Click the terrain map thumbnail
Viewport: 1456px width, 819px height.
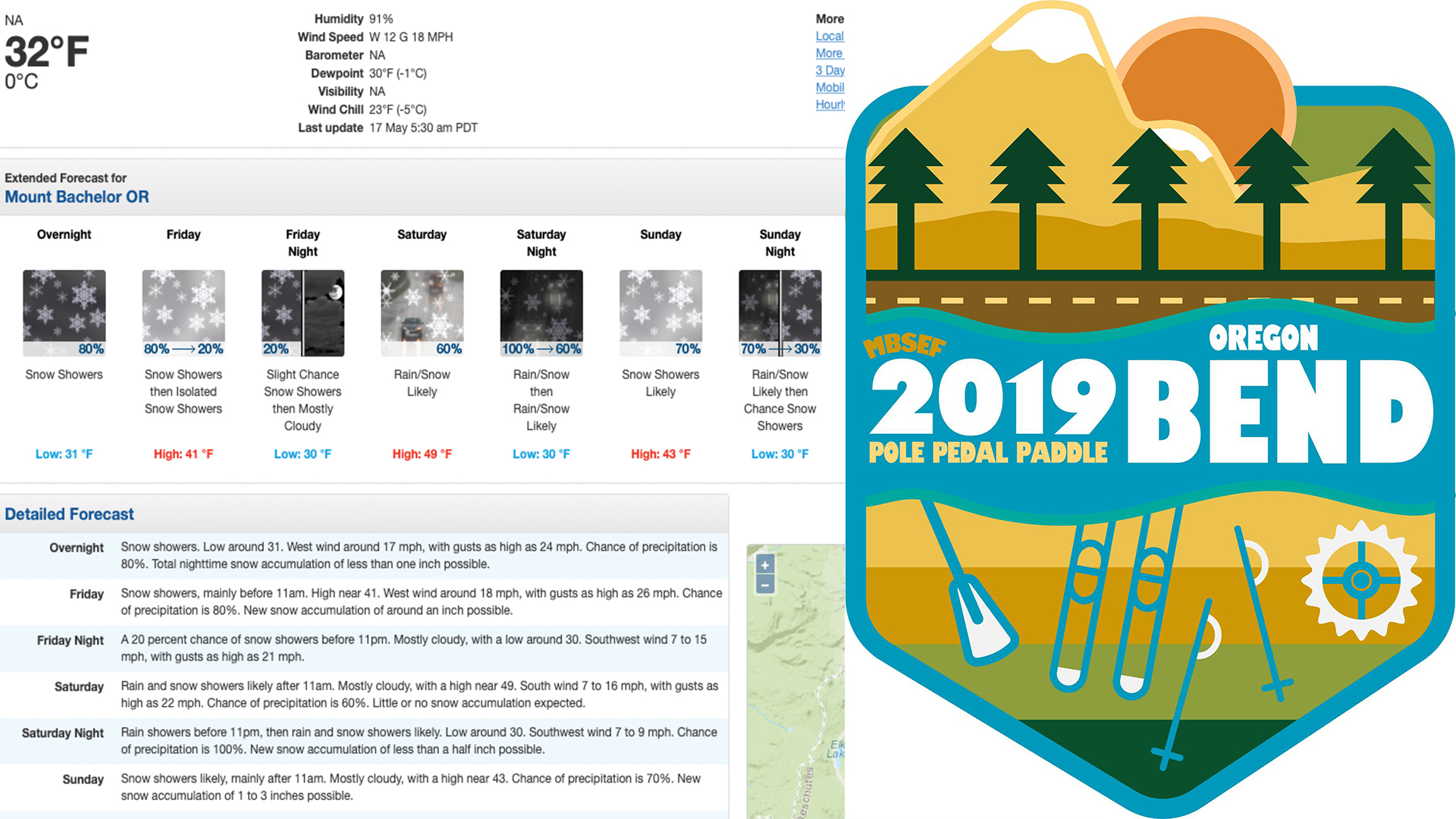pyautogui.click(x=795, y=681)
